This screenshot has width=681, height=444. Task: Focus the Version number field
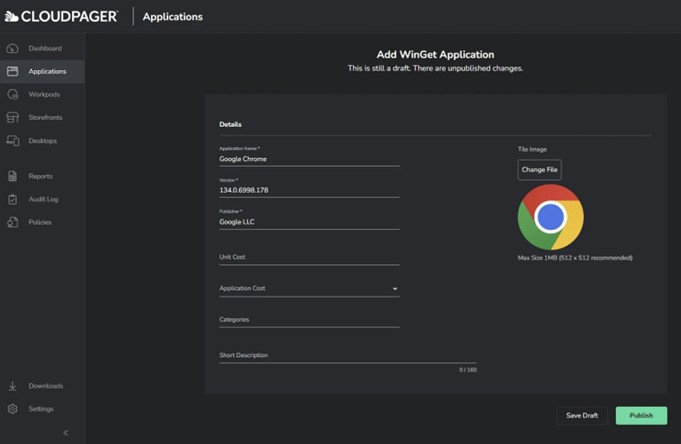tap(309, 190)
